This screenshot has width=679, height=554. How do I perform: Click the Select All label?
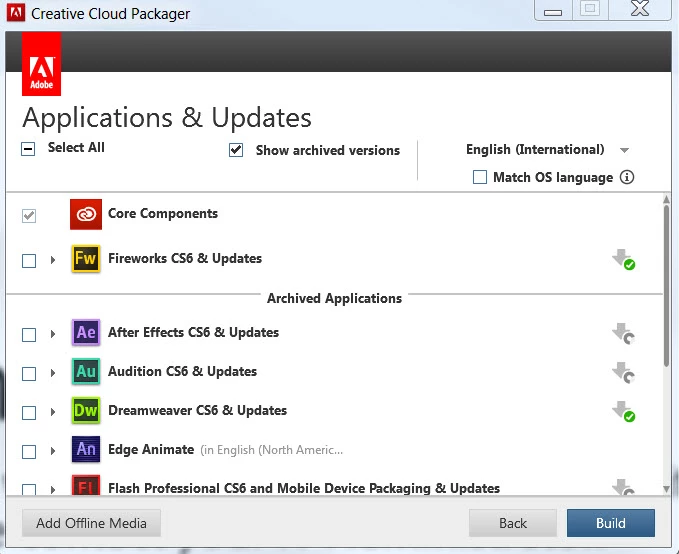click(76, 147)
